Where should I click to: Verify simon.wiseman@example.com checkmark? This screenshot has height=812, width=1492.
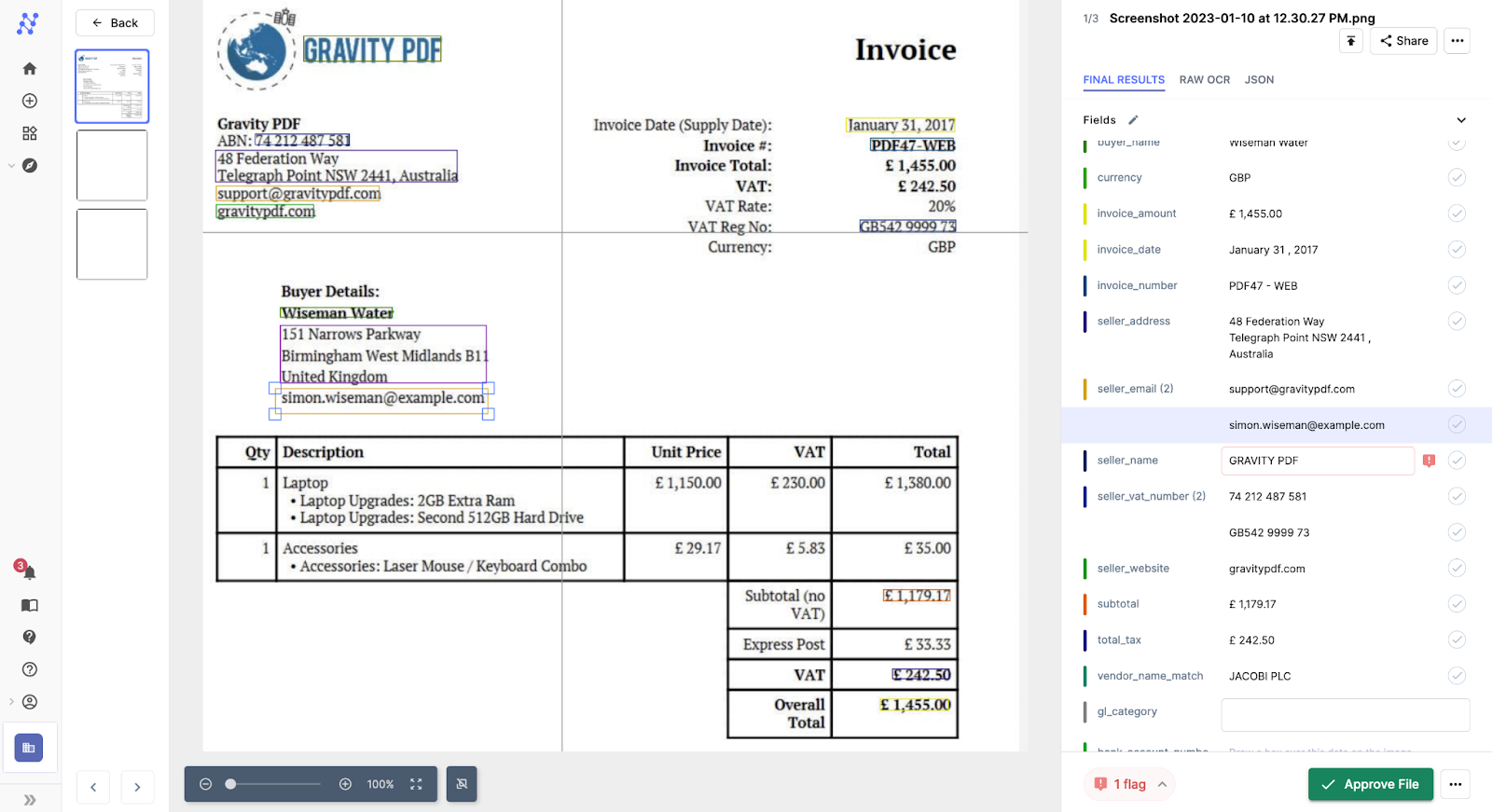(x=1457, y=424)
